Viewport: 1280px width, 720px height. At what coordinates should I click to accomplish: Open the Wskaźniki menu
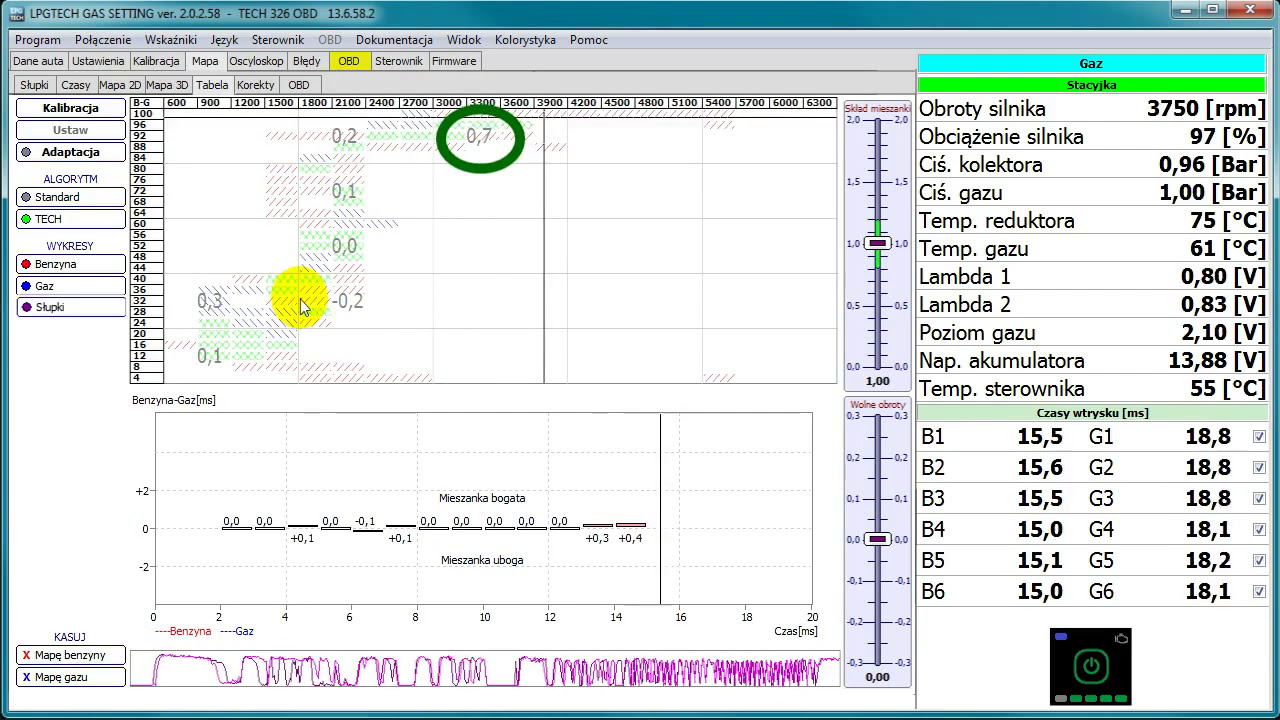(170, 40)
